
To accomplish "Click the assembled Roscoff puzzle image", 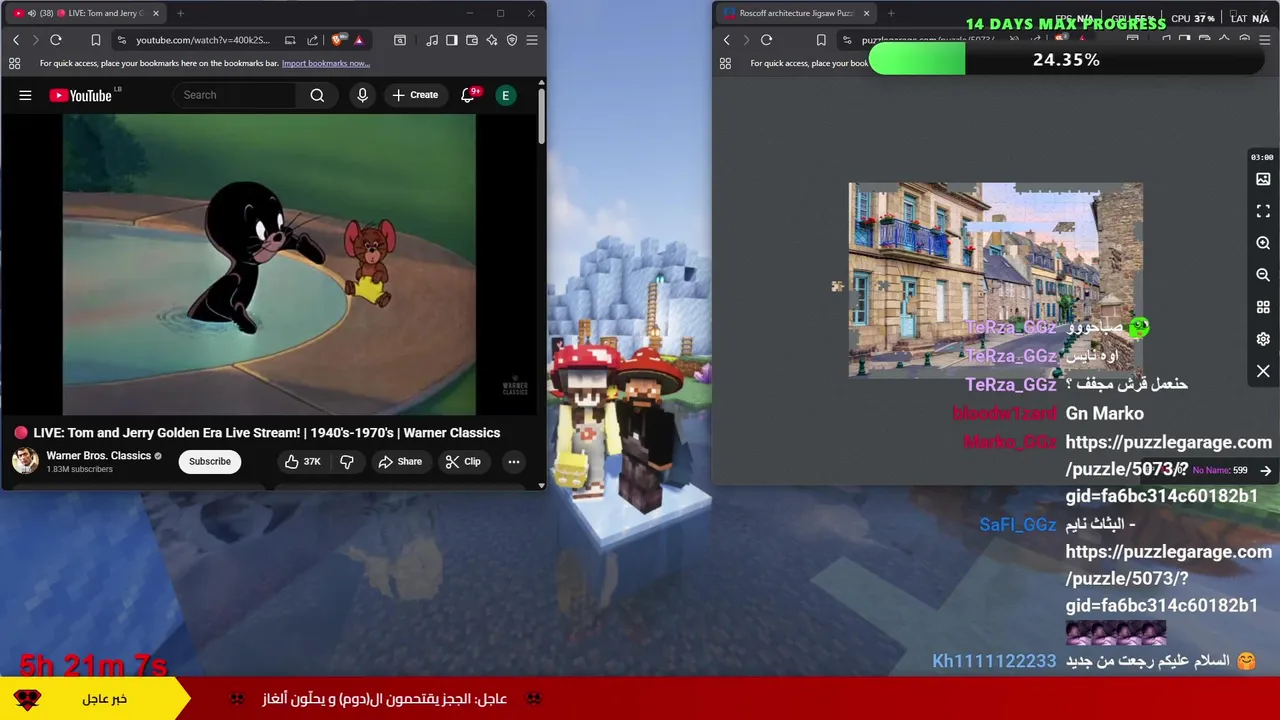I will point(995,280).
